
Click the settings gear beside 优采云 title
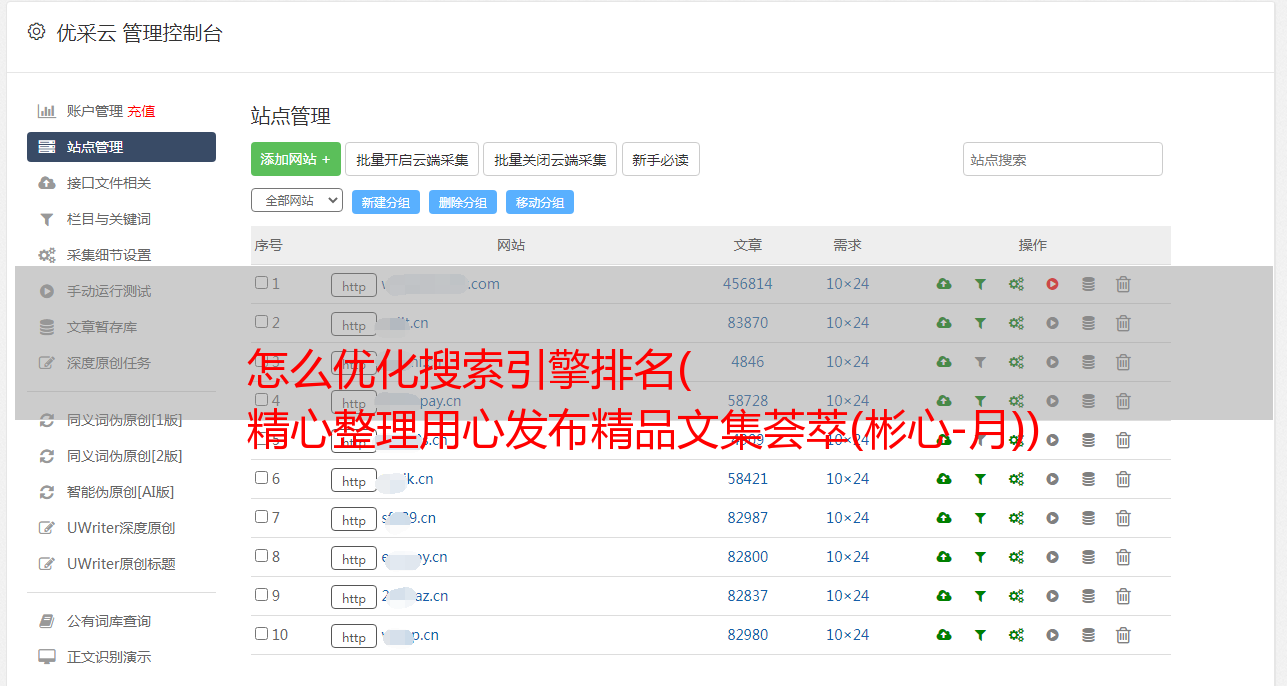point(37,32)
